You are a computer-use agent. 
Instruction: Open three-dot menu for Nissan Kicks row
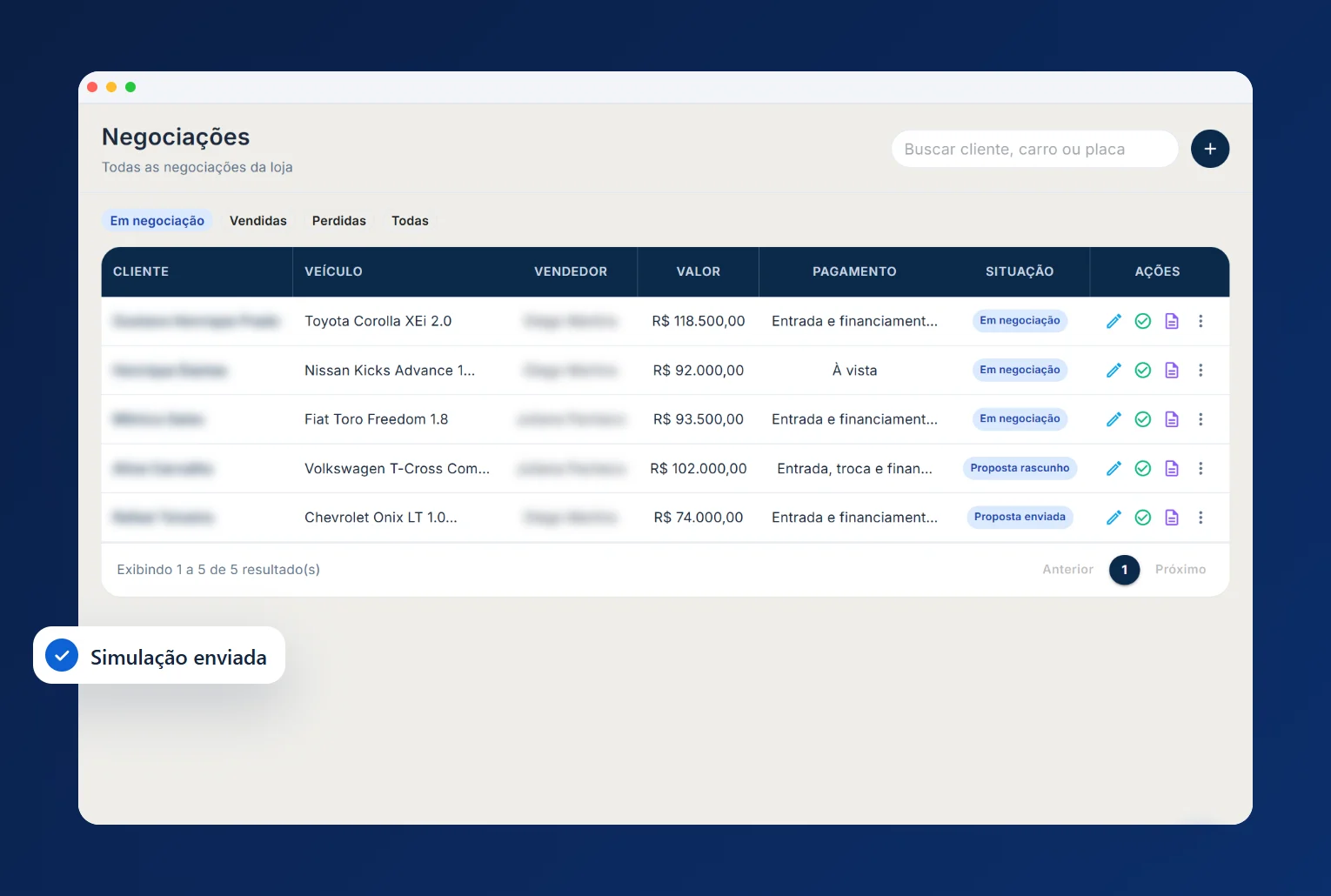tap(1201, 371)
